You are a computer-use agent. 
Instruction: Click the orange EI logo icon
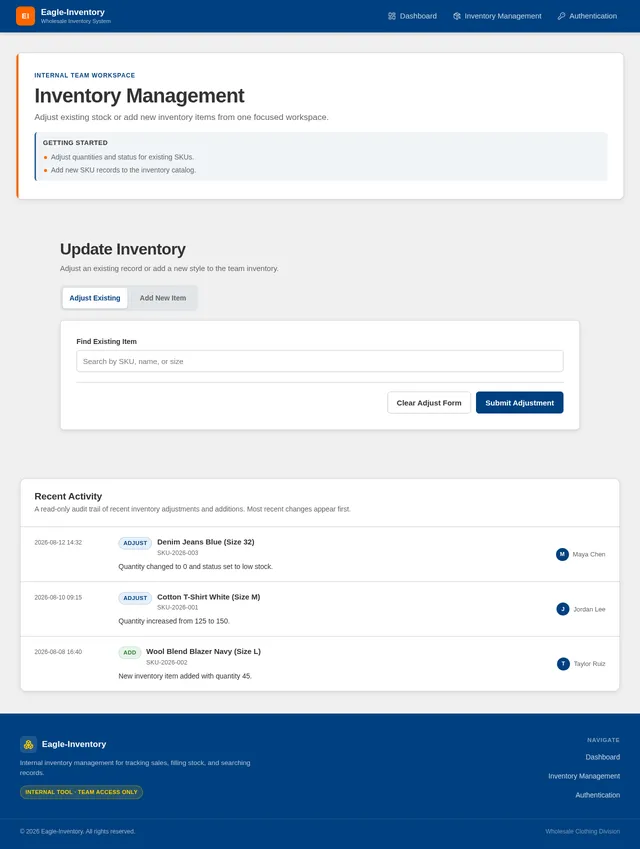click(x=25, y=16)
